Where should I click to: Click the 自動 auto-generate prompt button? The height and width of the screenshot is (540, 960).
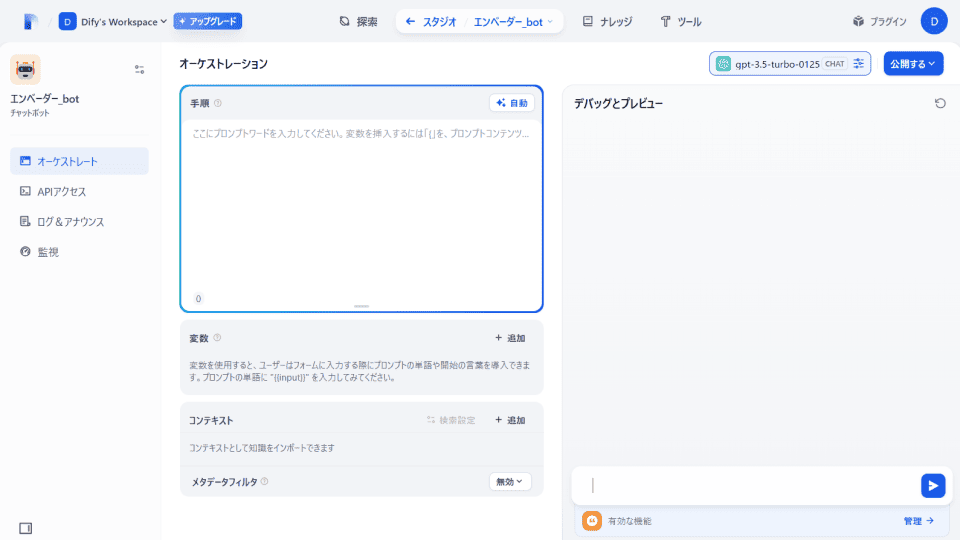click(x=512, y=103)
